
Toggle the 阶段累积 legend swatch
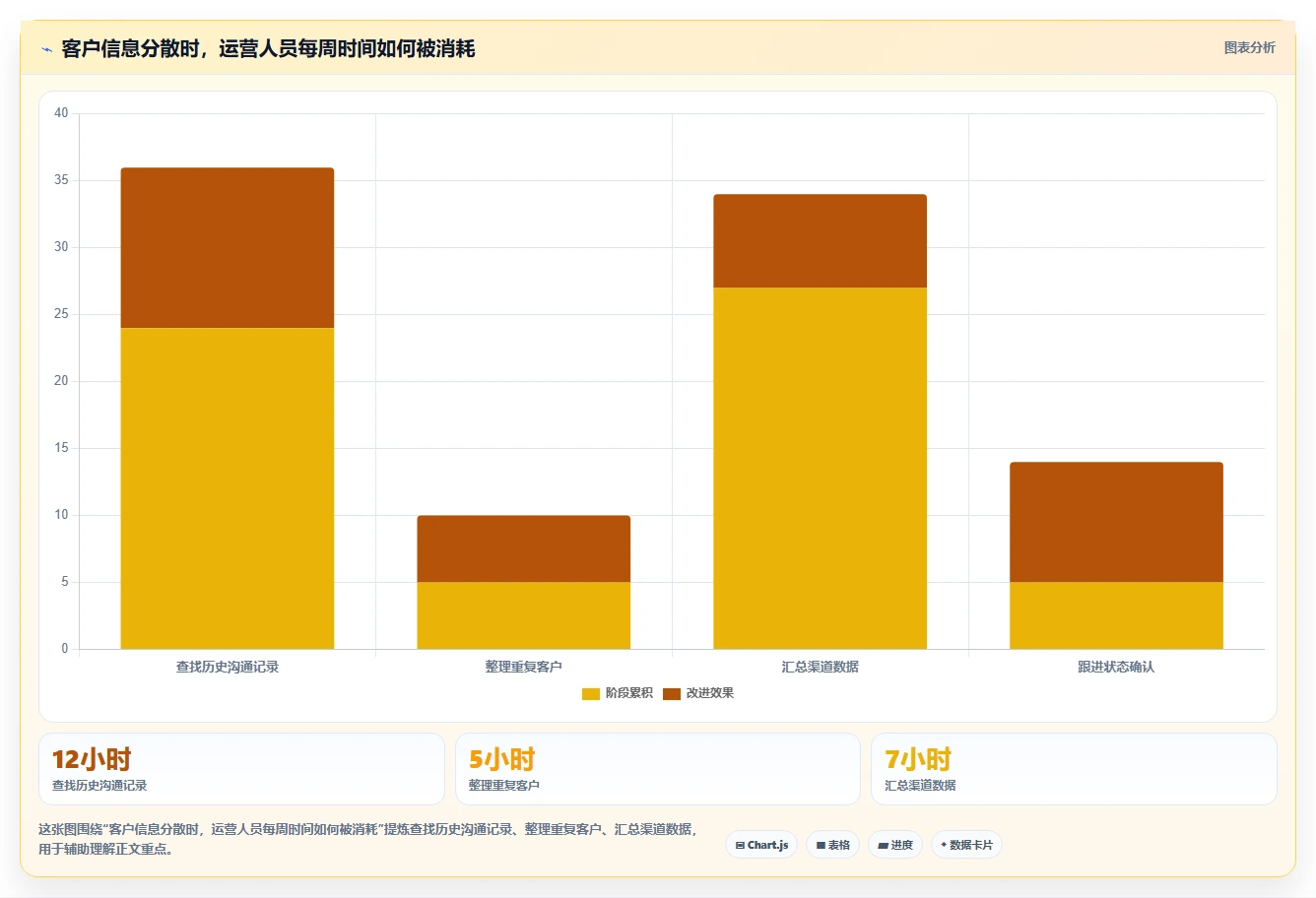pyautogui.click(x=591, y=693)
